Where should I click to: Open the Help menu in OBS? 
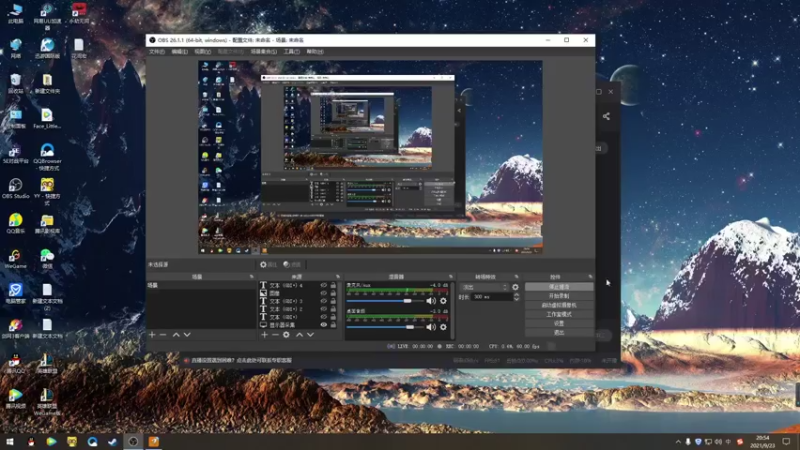tap(315, 52)
